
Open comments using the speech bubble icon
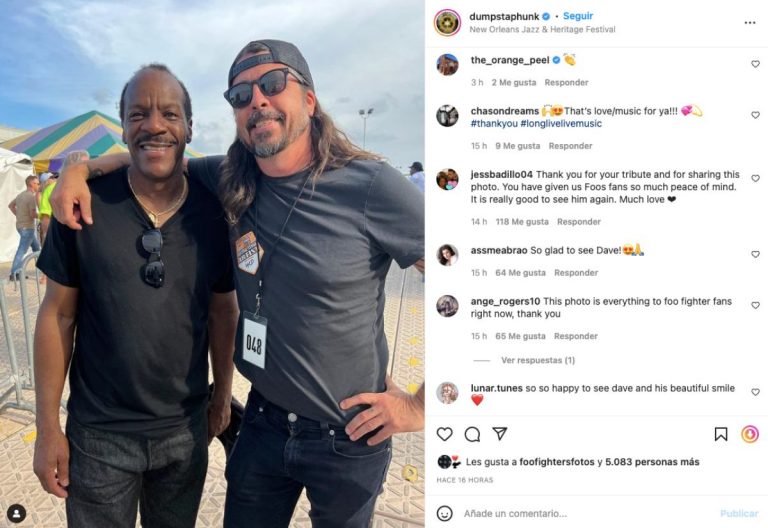pos(472,434)
